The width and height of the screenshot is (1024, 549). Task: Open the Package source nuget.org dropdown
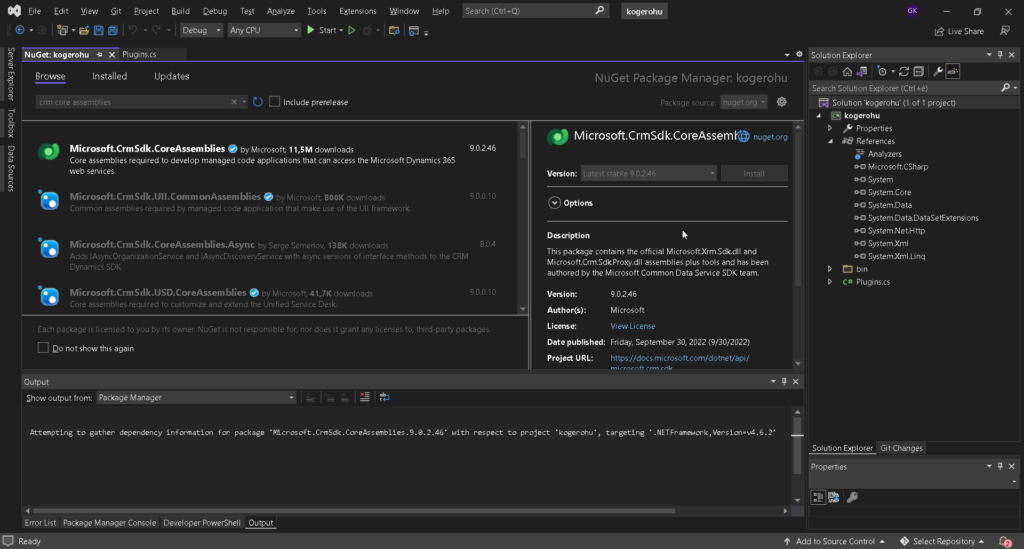point(744,102)
